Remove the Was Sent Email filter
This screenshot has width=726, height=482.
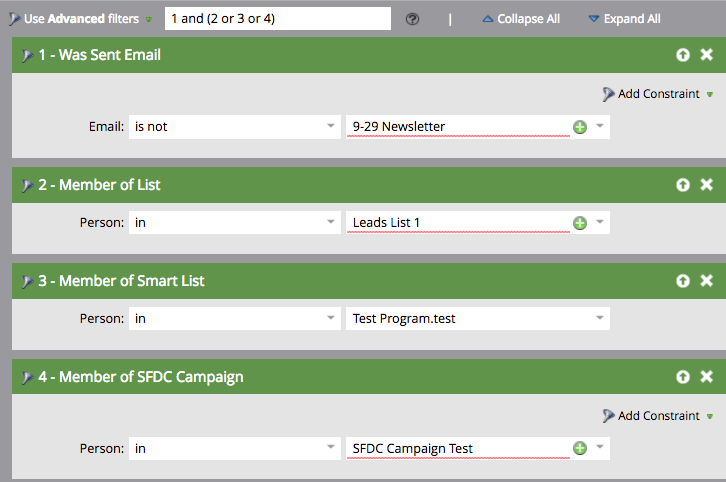706,55
